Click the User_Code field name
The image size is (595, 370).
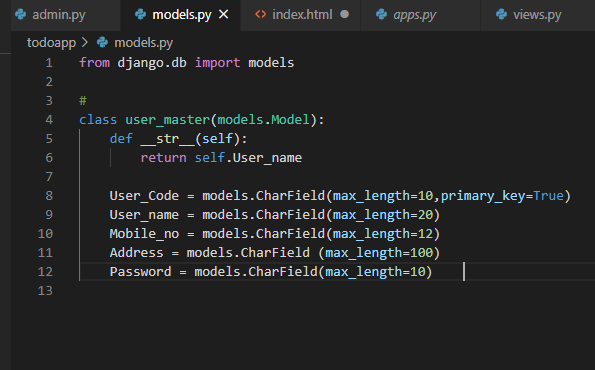pos(144,196)
